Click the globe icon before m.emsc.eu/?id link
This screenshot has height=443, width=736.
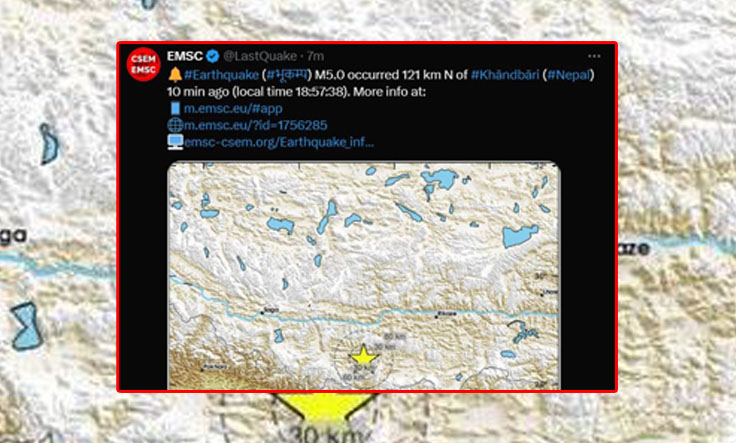(x=175, y=125)
